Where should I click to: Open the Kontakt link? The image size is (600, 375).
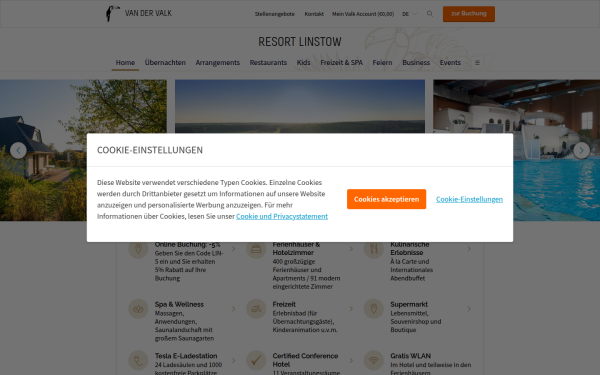(314, 14)
